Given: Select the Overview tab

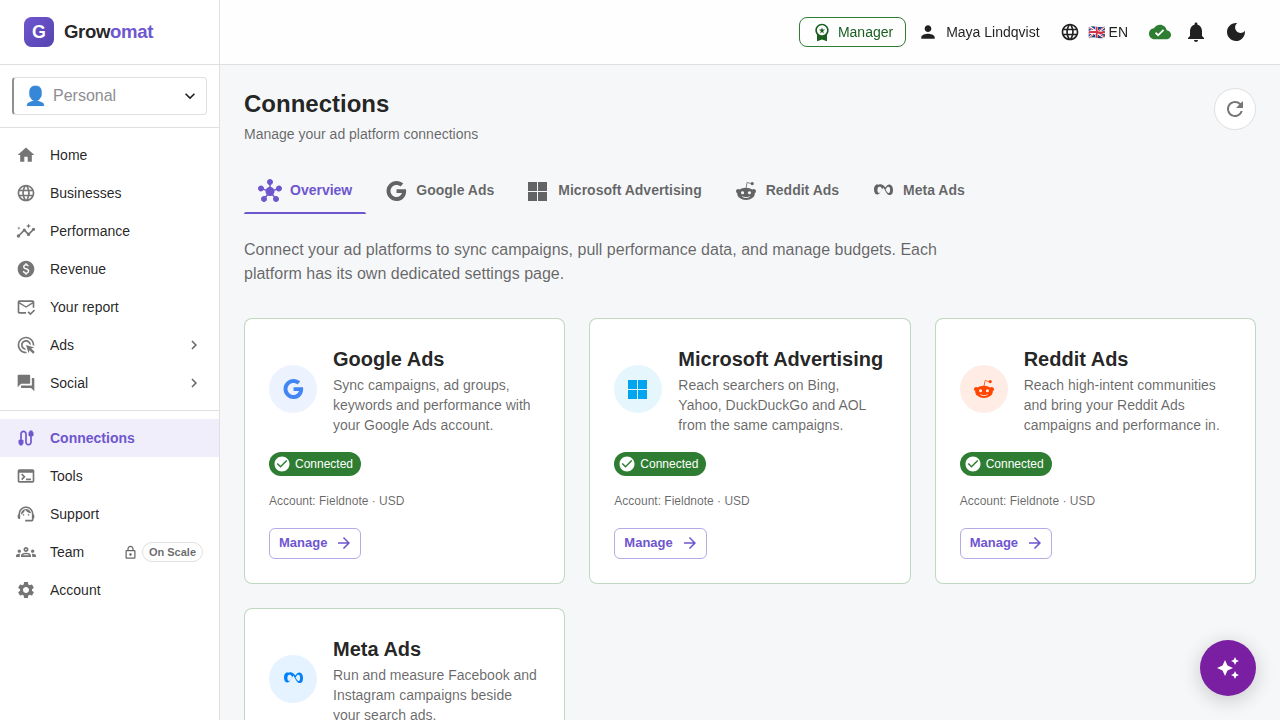Looking at the screenshot, I should click(305, 190).
